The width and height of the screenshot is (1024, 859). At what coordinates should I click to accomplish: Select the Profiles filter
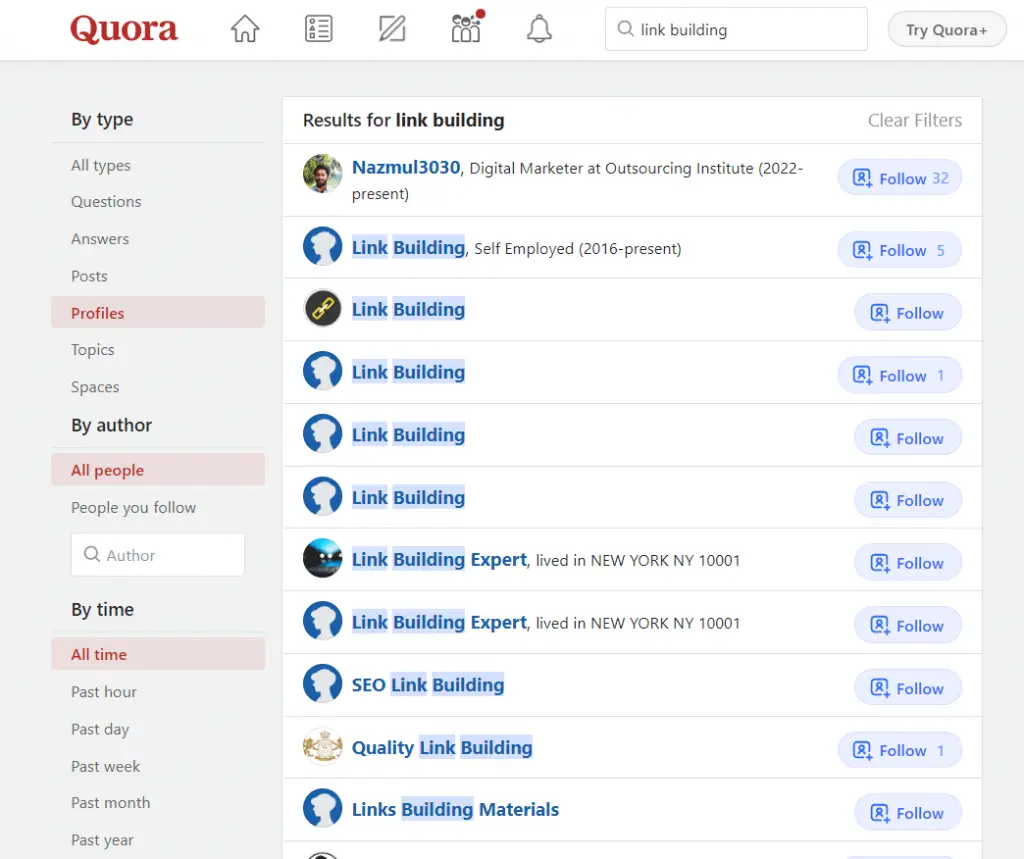(x=158, y=312)
